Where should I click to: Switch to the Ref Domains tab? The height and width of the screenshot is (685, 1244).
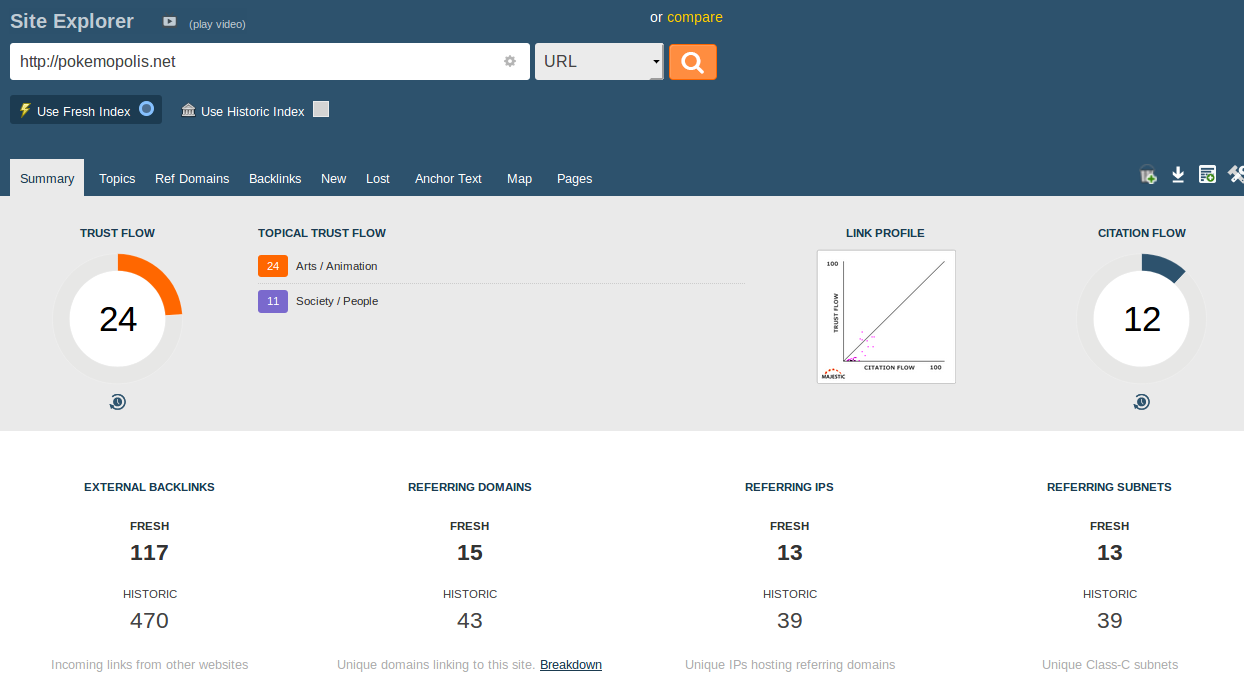point(192,178)
